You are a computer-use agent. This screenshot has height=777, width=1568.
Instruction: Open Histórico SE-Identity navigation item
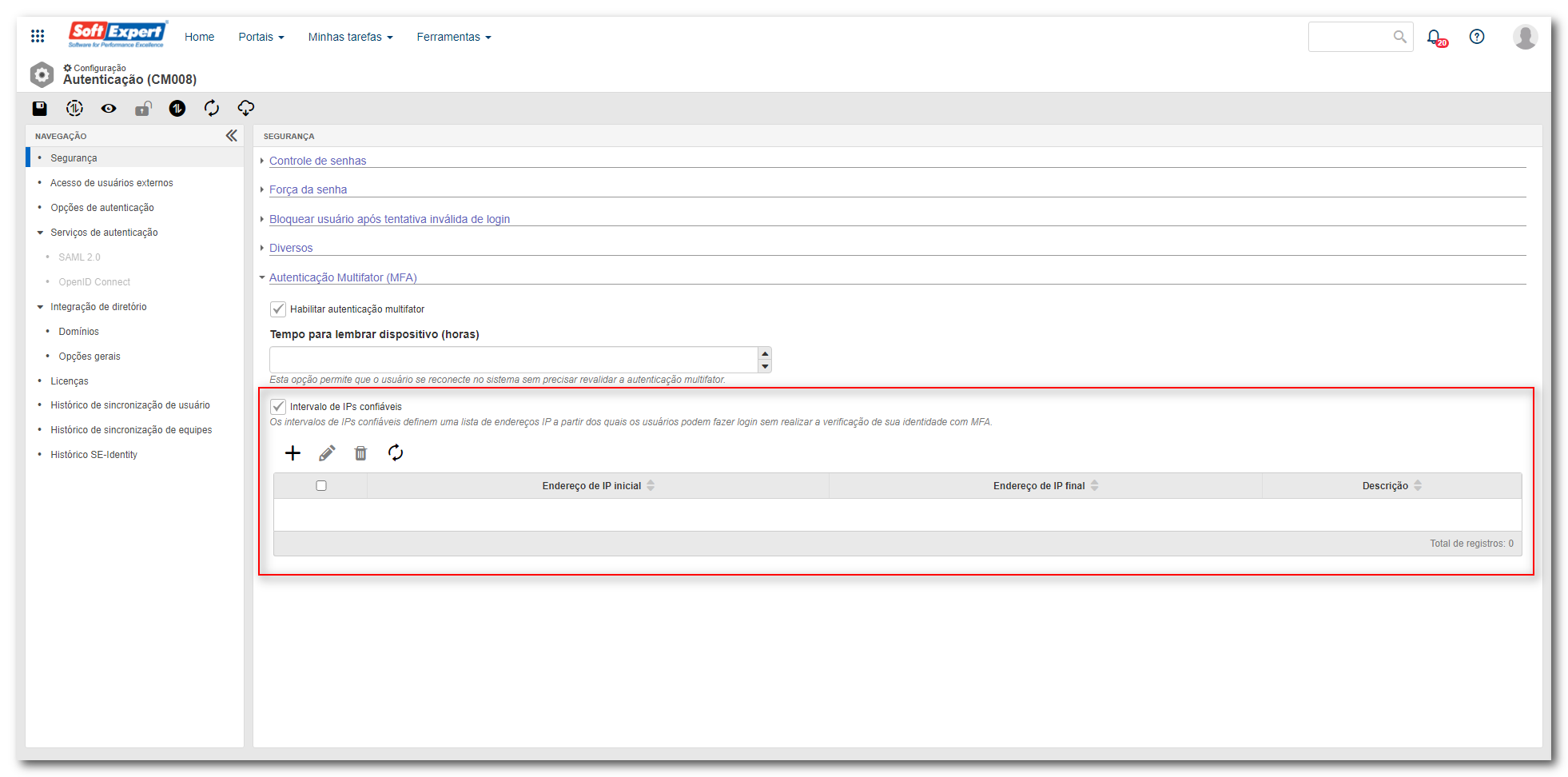click(x=94, y=455)
